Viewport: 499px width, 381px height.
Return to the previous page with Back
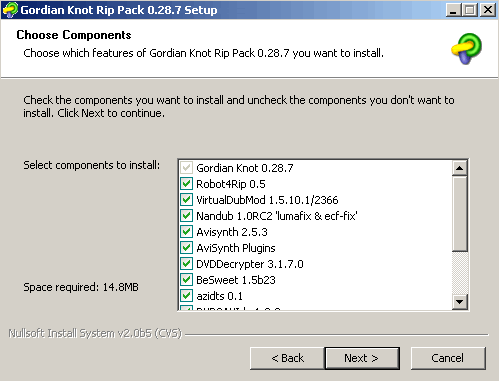(x=287, y=358)
